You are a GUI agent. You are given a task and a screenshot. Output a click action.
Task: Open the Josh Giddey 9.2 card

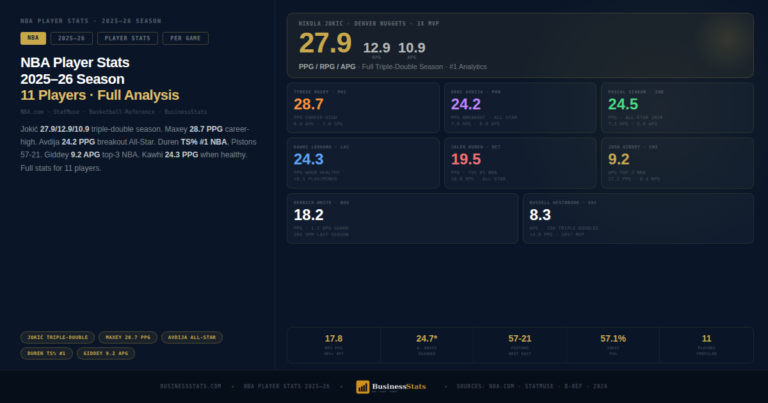[x=677, y=163]
